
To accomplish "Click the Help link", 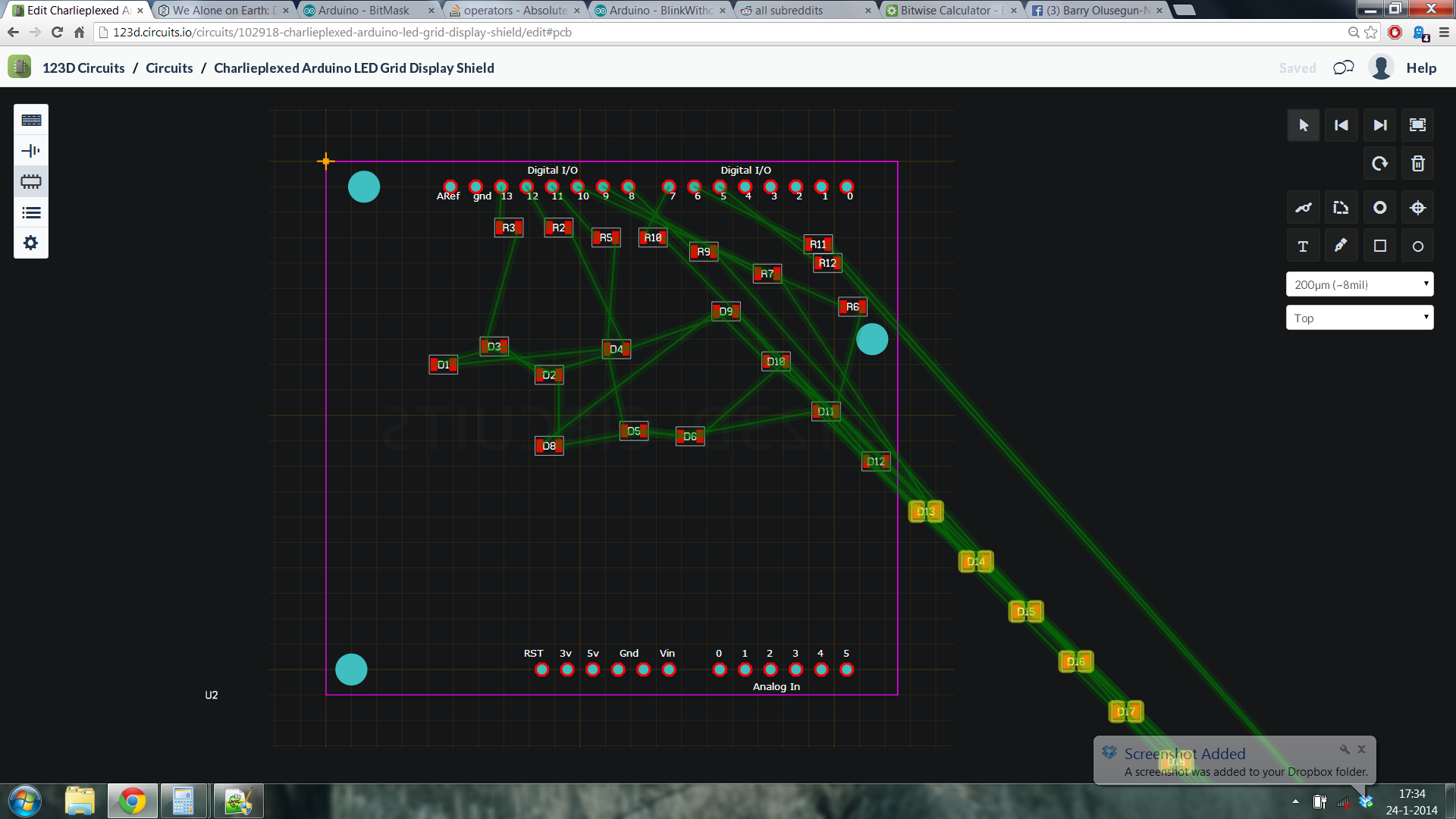I will coord(1421,67).
